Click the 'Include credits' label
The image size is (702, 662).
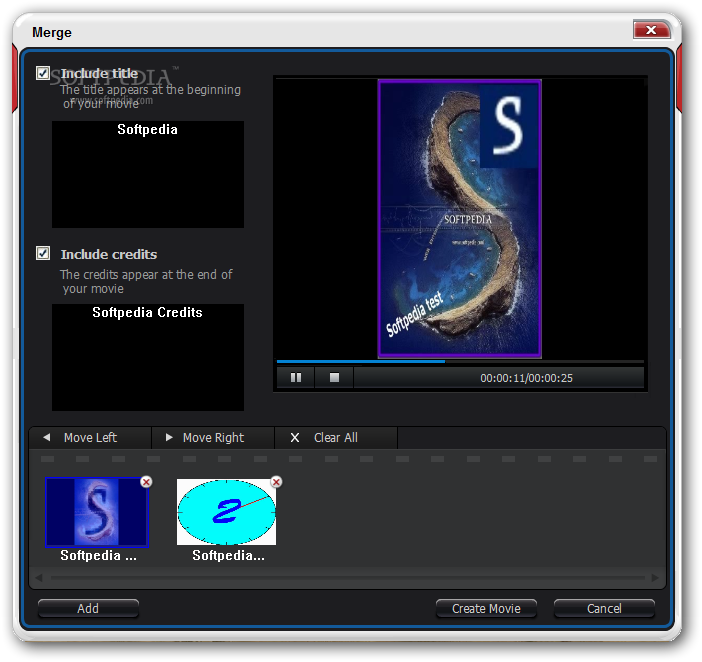tap(109, 254)
